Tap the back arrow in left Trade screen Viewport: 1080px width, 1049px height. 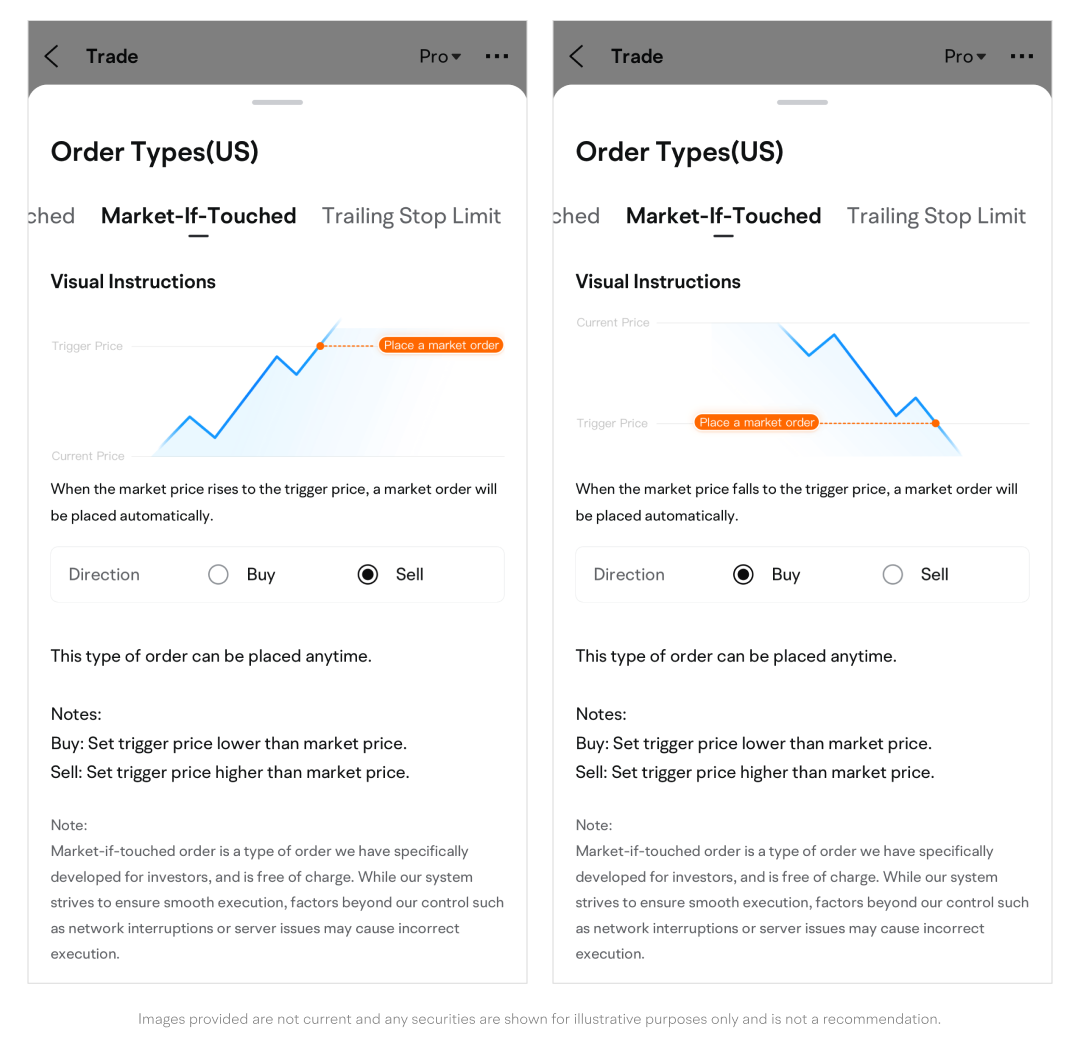point(52,56)
